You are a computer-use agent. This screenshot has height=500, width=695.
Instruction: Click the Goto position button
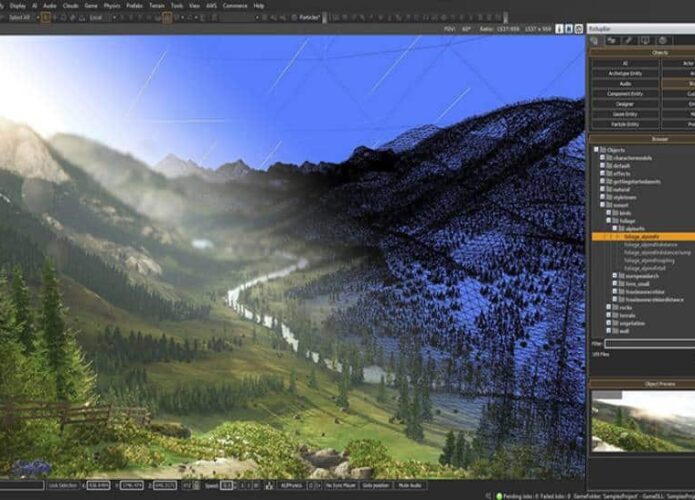pos(376,486)
